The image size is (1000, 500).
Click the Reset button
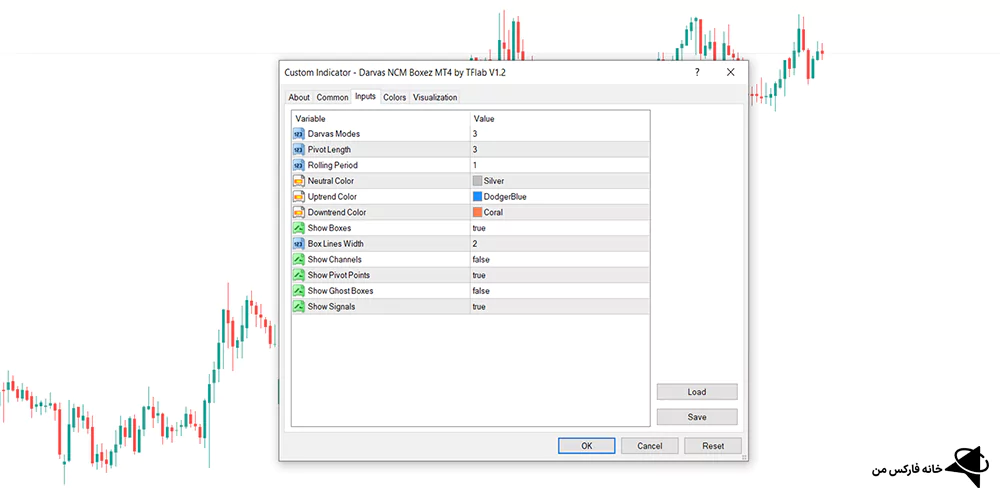pyautogui.click(x=713, y=446)
